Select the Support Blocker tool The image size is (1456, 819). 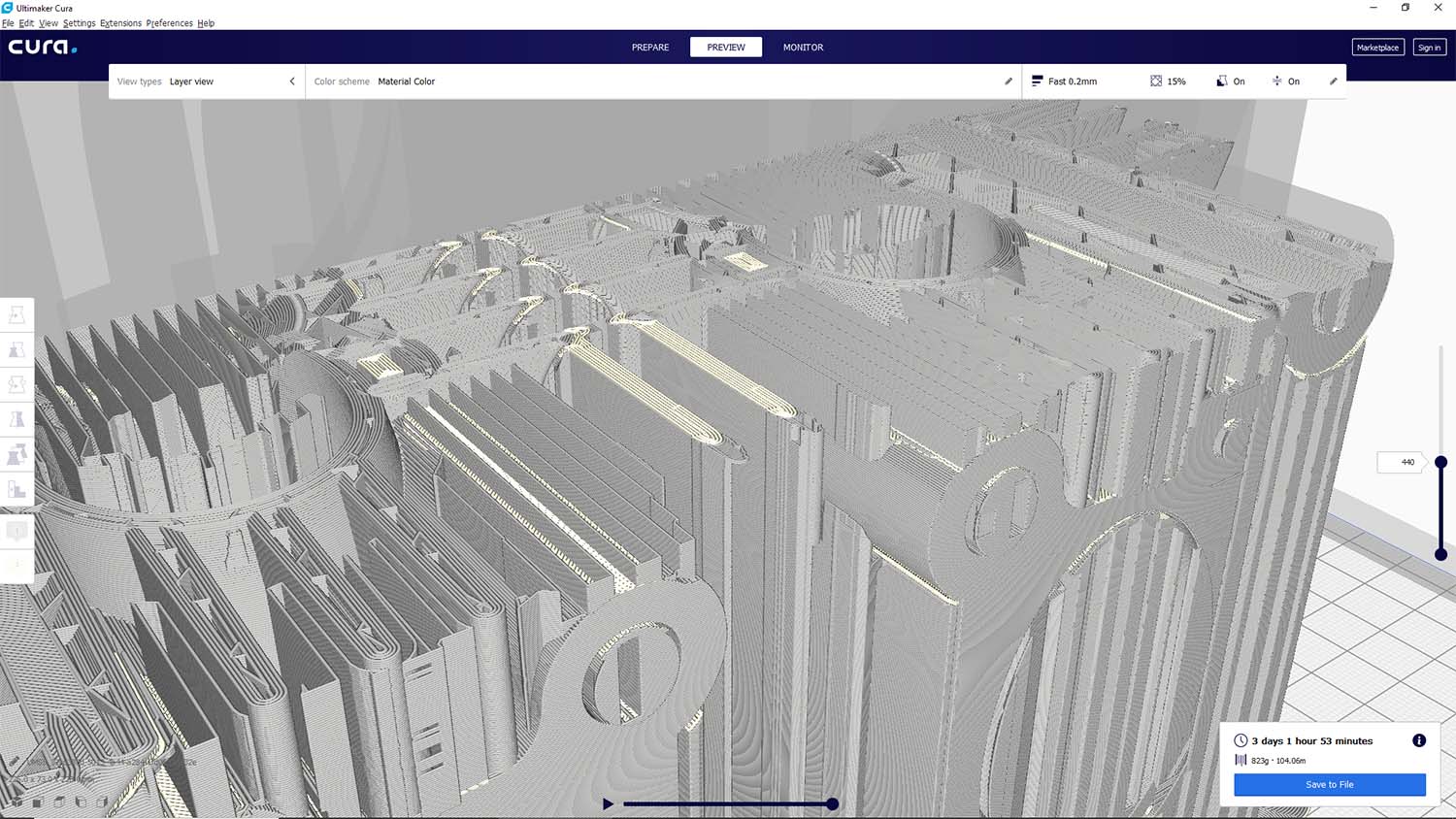[x=17, y=489]
